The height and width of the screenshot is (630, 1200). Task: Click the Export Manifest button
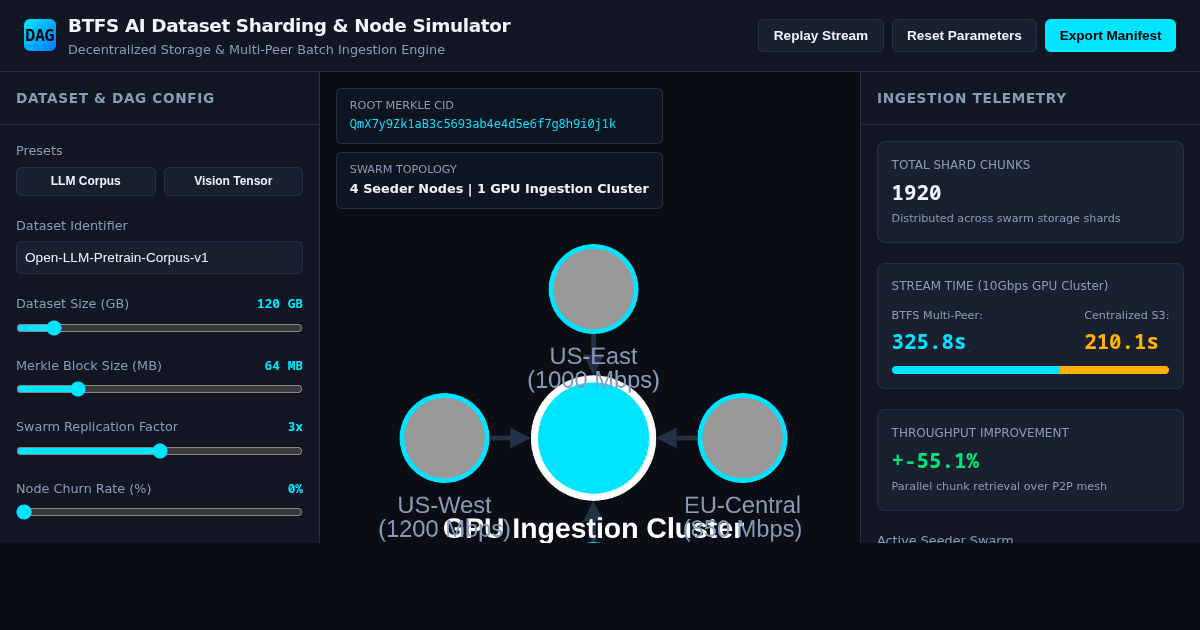click(x=1110, y=35)
